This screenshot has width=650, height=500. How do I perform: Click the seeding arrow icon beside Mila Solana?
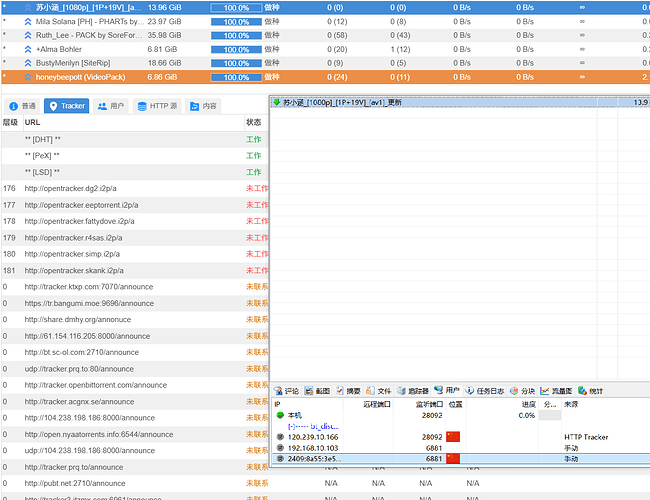[x=28, y=20]
